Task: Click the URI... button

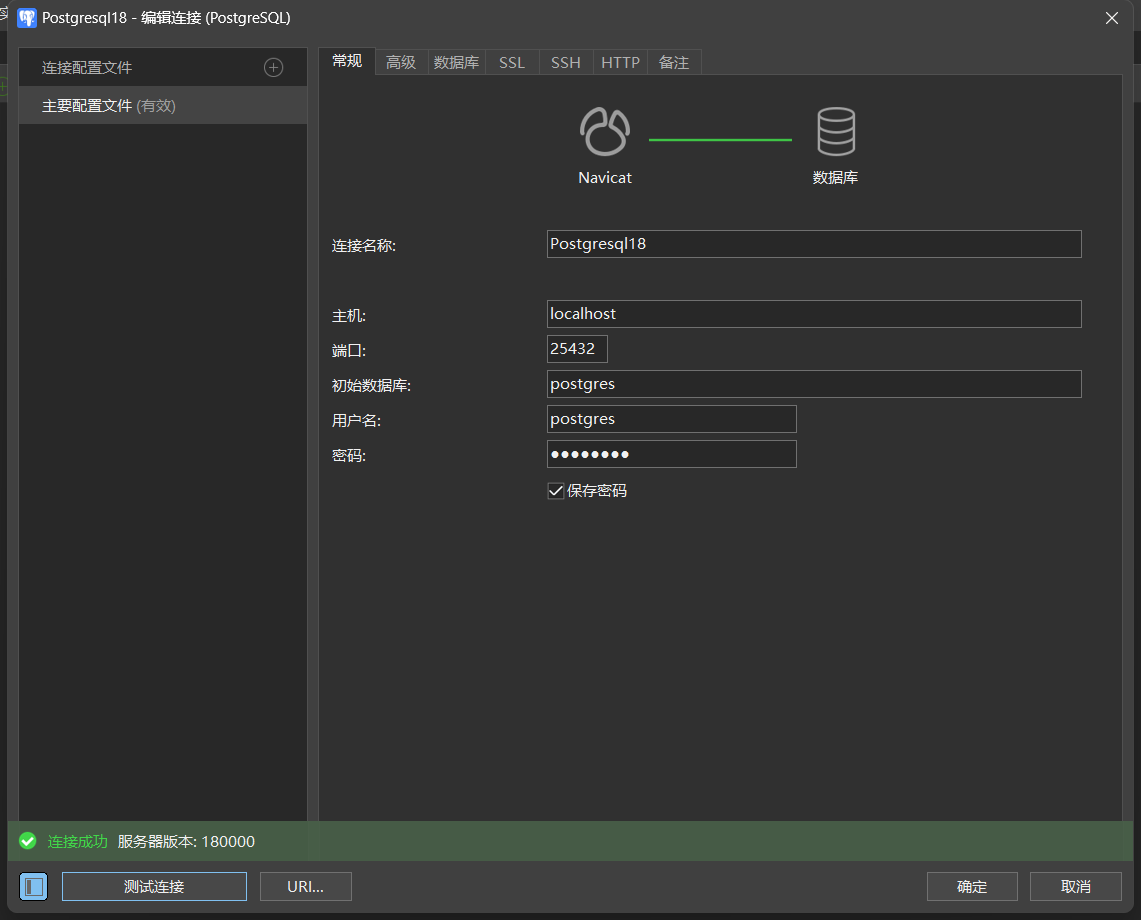Action: (x=306, y=887)
